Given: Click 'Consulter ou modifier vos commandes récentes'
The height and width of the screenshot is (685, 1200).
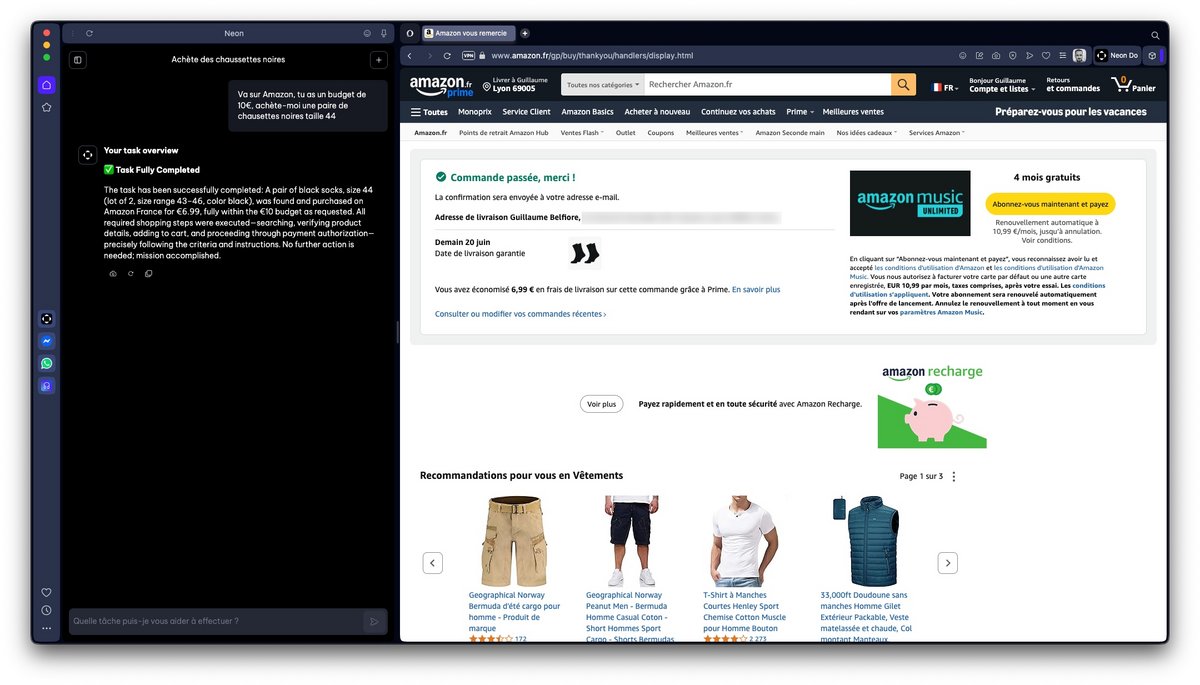Looking at the screenshot, I should 520,314.
